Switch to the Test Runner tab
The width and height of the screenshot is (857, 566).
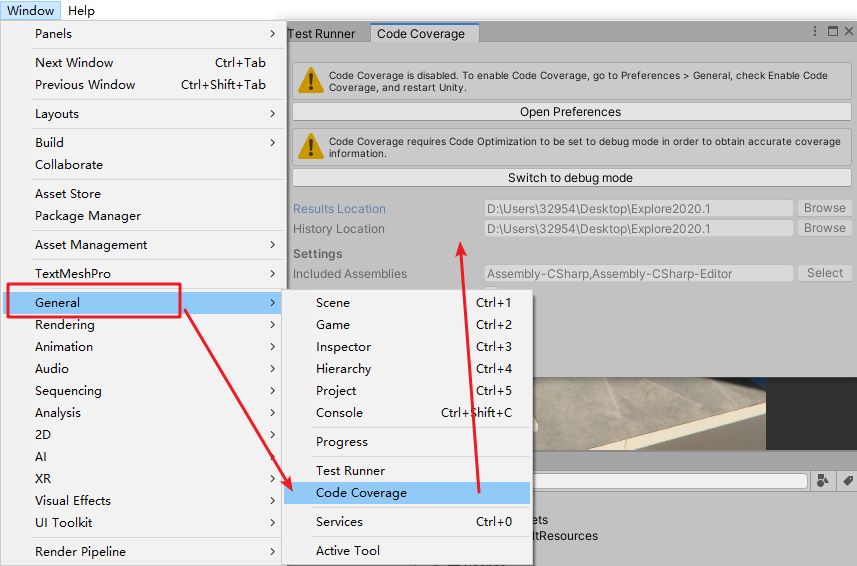321,34
